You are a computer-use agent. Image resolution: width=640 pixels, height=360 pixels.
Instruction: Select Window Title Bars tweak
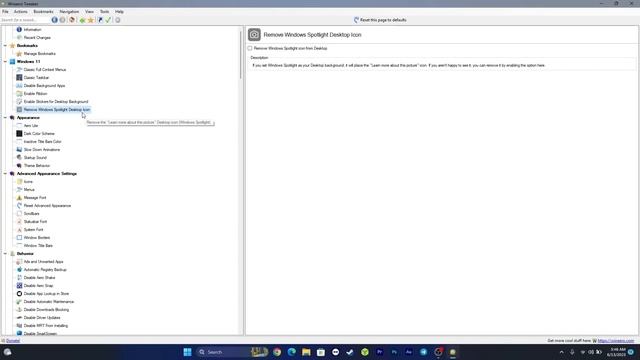pyautogui.click(x=38, y=246)
